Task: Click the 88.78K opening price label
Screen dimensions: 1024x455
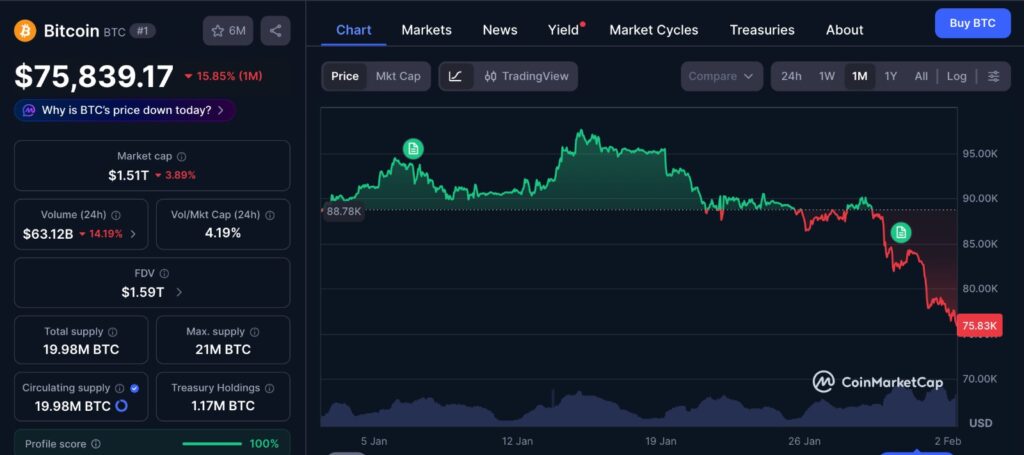Action: (x=344, y=211)
